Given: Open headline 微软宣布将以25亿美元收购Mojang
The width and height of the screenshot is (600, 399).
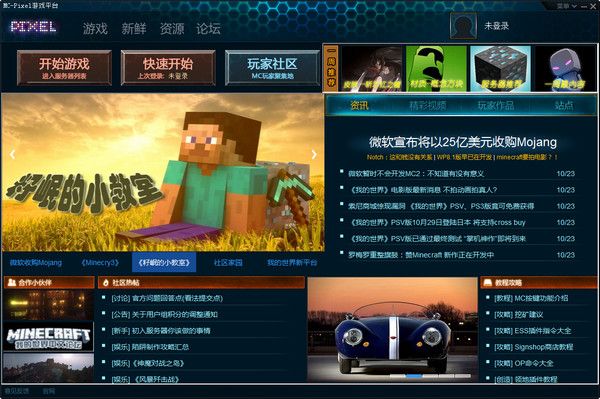Looking at the screenshot, I should click(463, 142).
